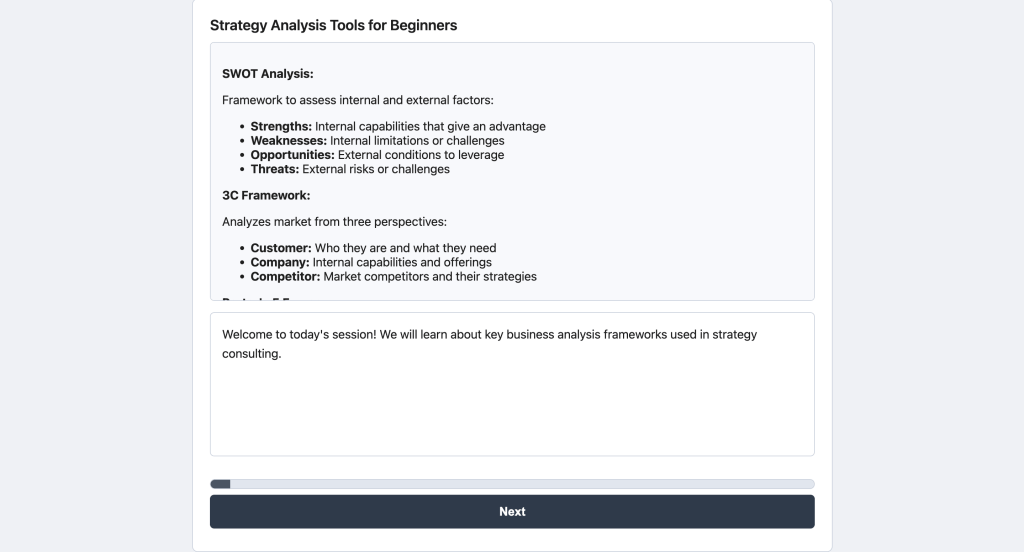Click the Next button

pos(512,511)
